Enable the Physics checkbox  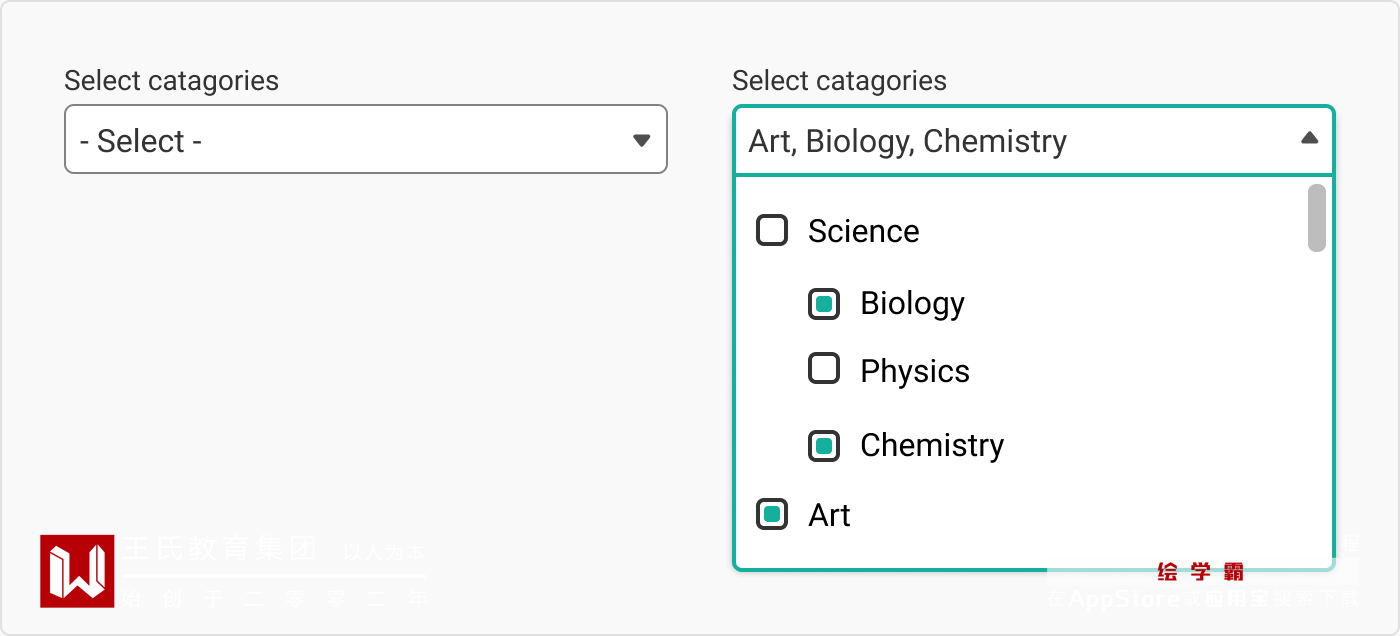pyautogui.click(x=824, y=370)
